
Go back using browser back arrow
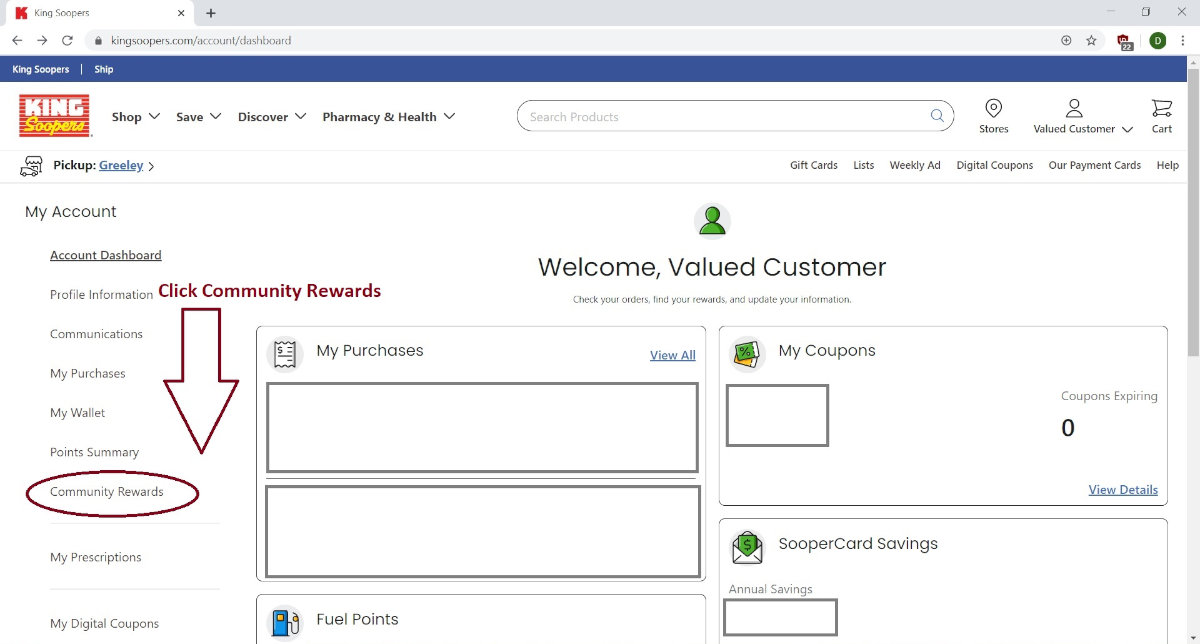(x=17, y=41)
